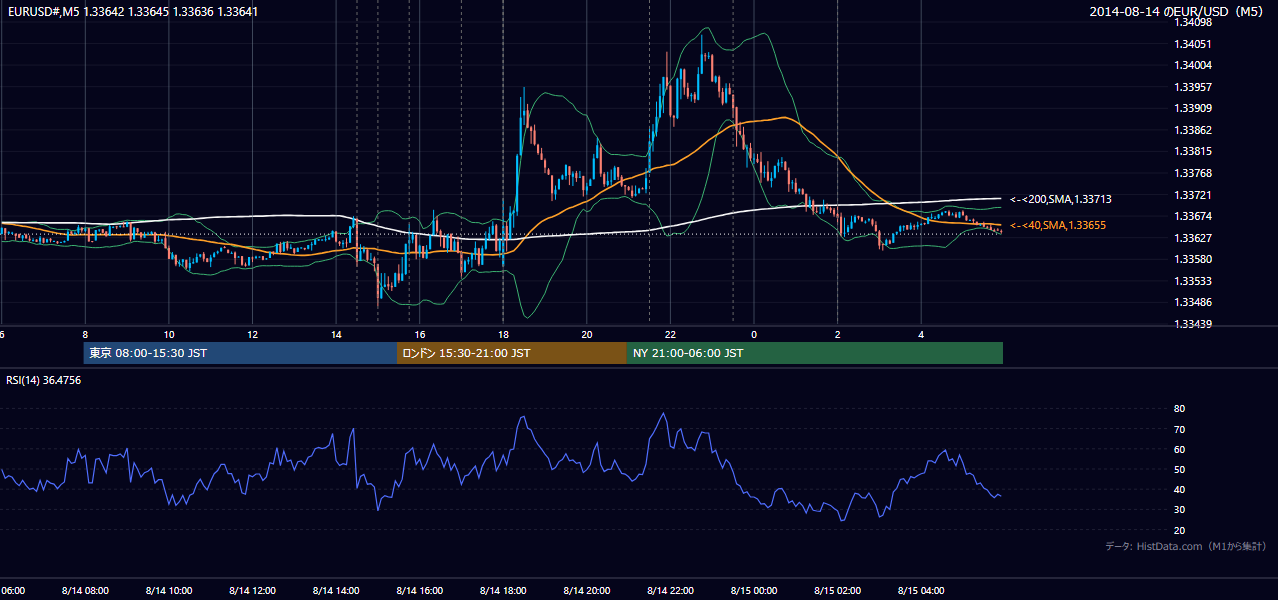Click the 8/14 10:00 bottom date label

click(x=169, y=590)
